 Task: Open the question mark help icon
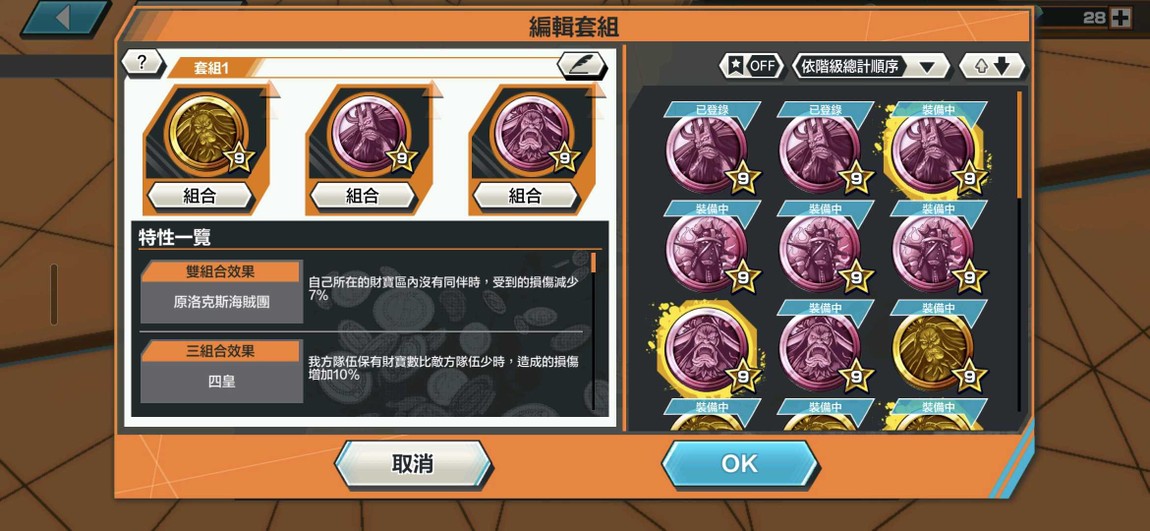pyautogui.click(x=142, y=63)
